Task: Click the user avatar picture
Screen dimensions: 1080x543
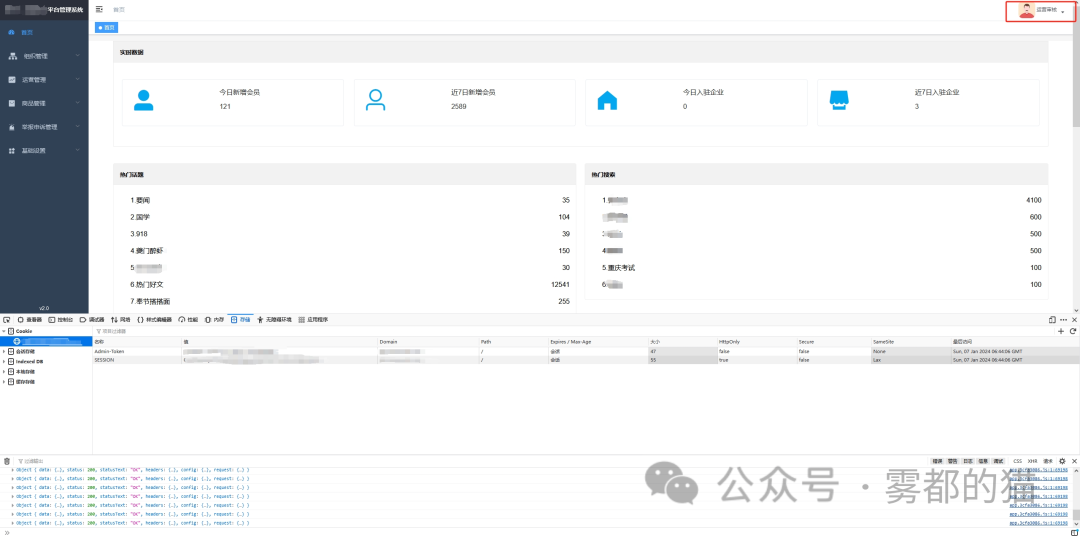Action: click(1026, 11)
